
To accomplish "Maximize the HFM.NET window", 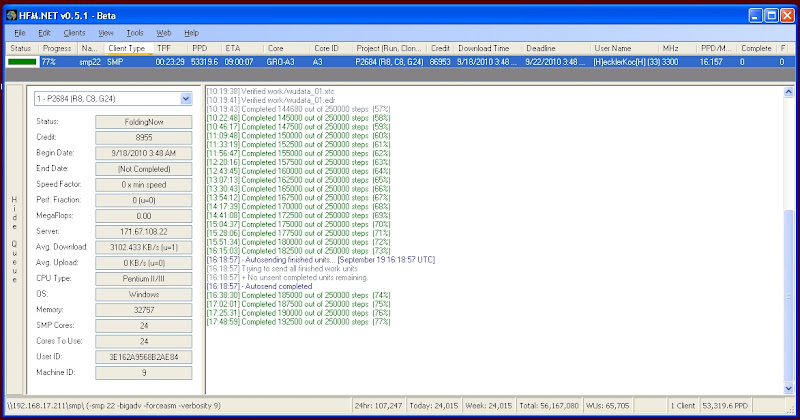I will coord(772,16).
